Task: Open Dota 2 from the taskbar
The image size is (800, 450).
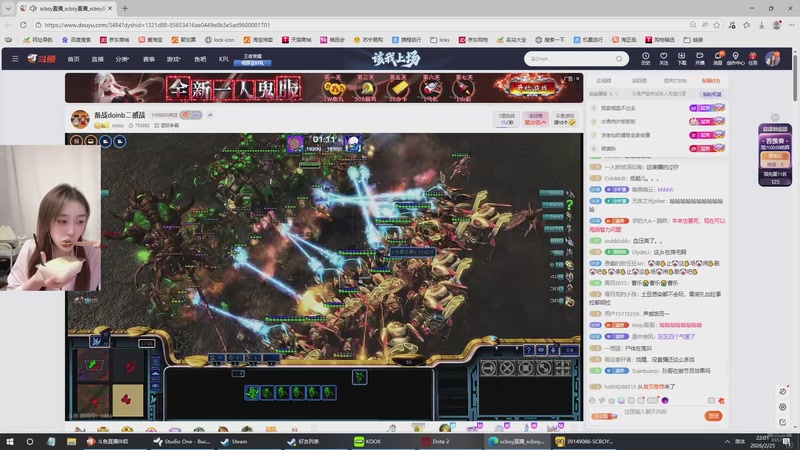Action: [435, 441]
